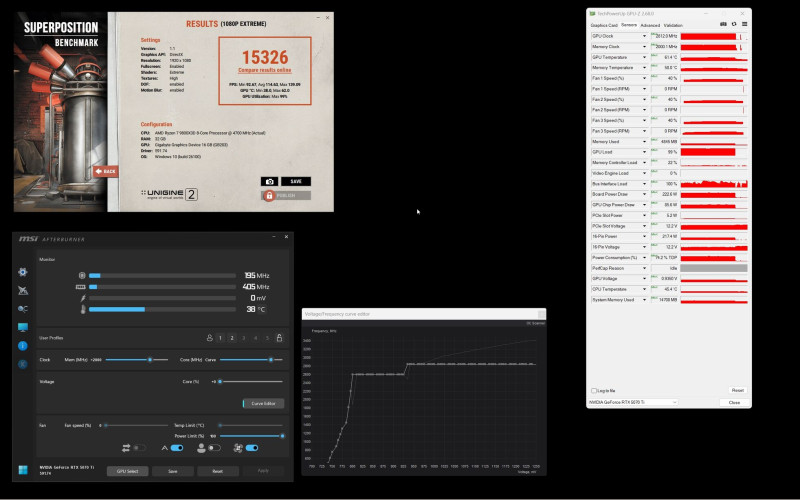Switch to the Sensors tab
The image size is (800, 500).
629,25
